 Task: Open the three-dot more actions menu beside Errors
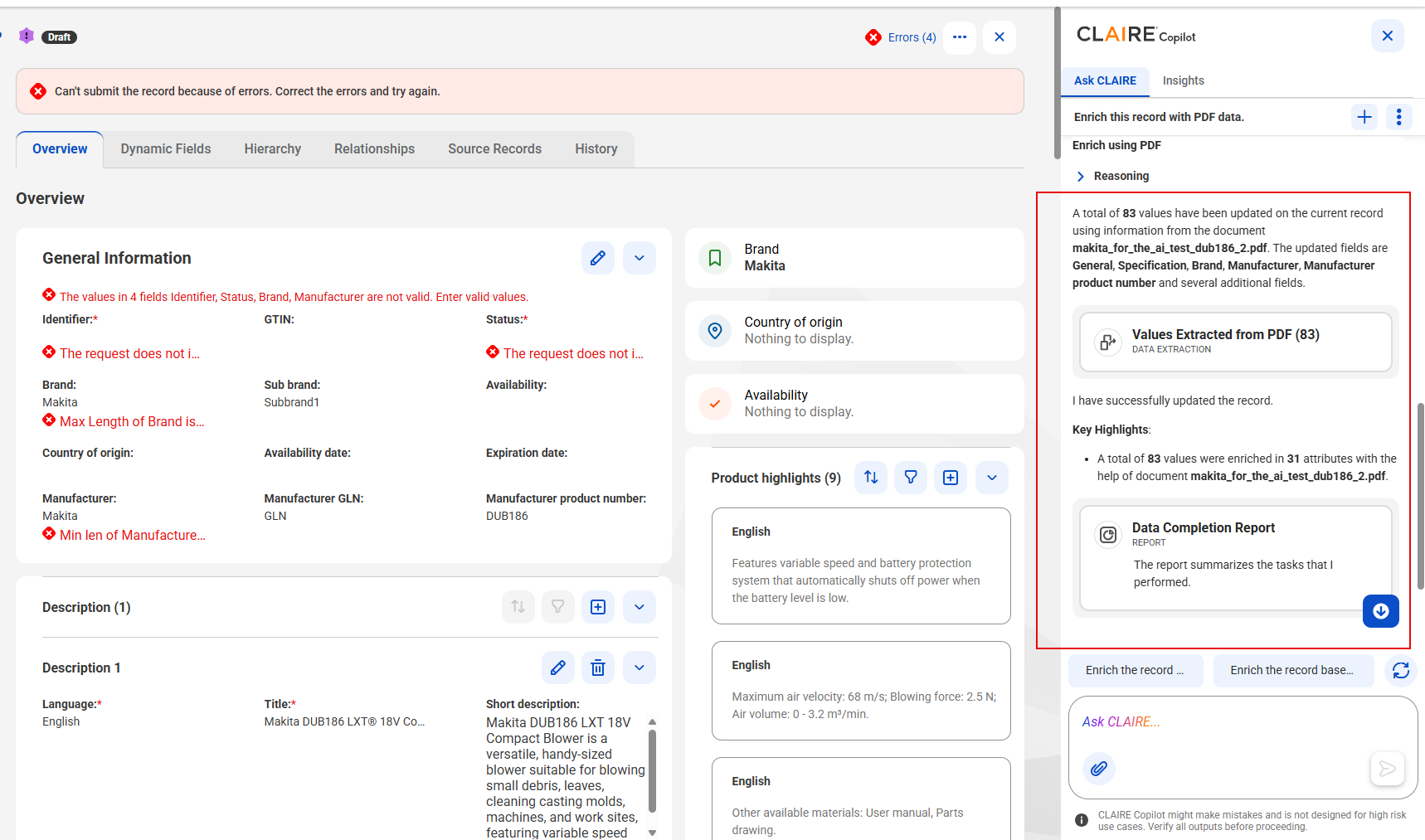960,37
